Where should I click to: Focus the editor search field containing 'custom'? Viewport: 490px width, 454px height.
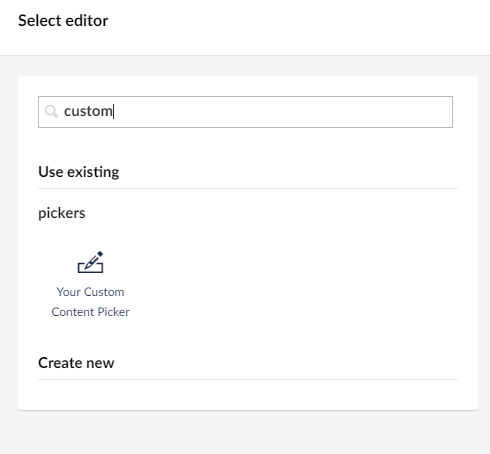pyautogui.click(x=245, y=112)
